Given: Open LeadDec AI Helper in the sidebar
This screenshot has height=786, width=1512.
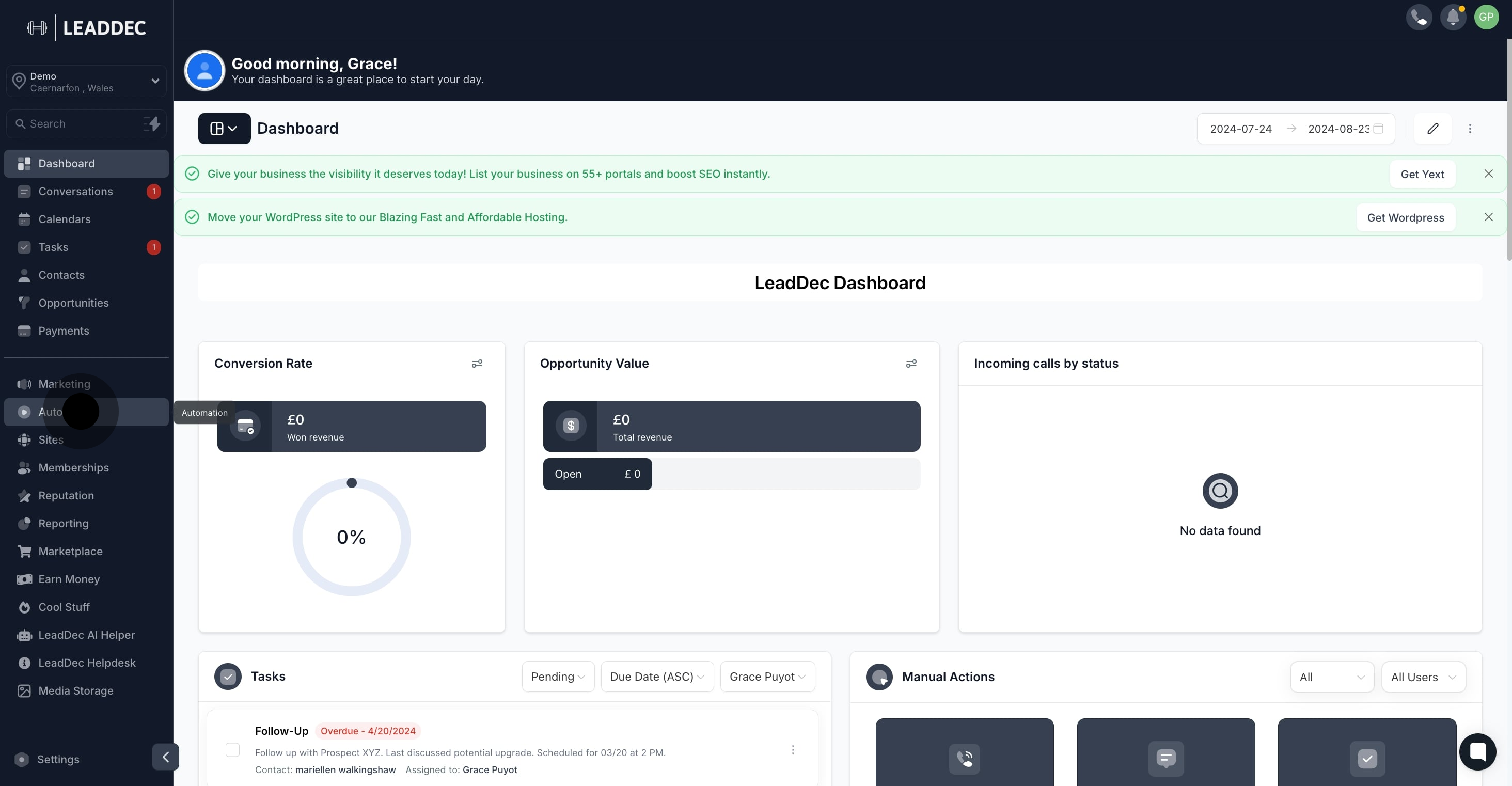Looking at the screenshot, I should (86, 635).
